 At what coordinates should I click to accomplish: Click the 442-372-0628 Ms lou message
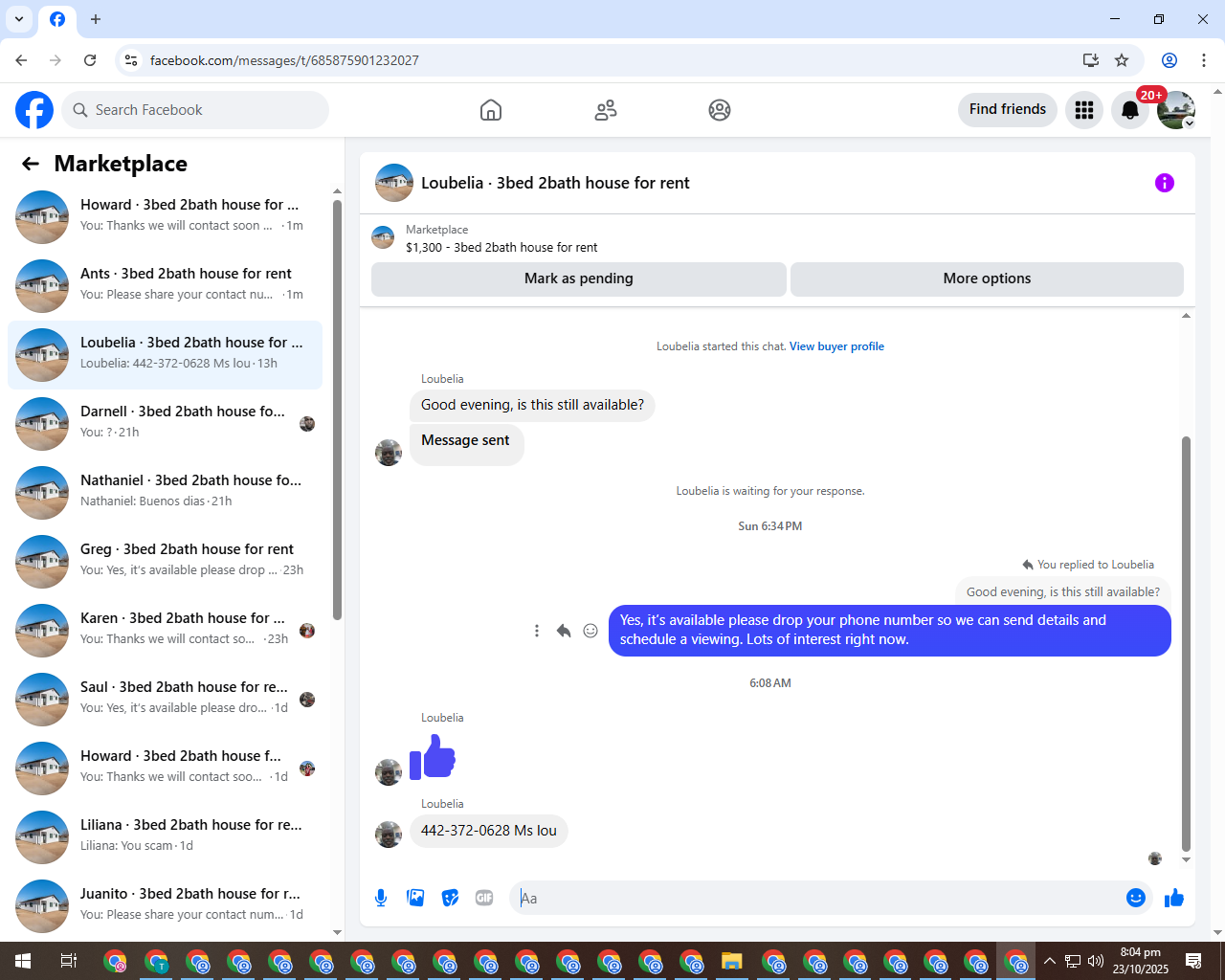pyautogui.click(x=489, y=831)
